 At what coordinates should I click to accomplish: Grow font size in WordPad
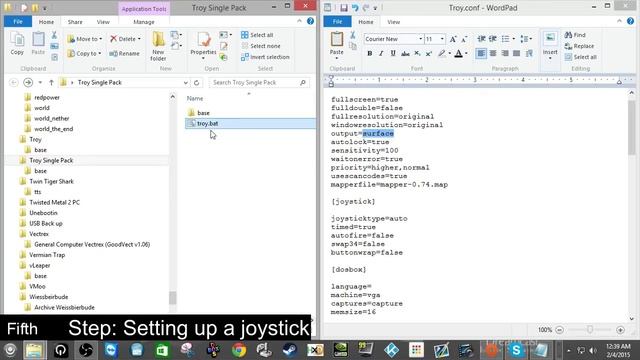coord(453,39)
